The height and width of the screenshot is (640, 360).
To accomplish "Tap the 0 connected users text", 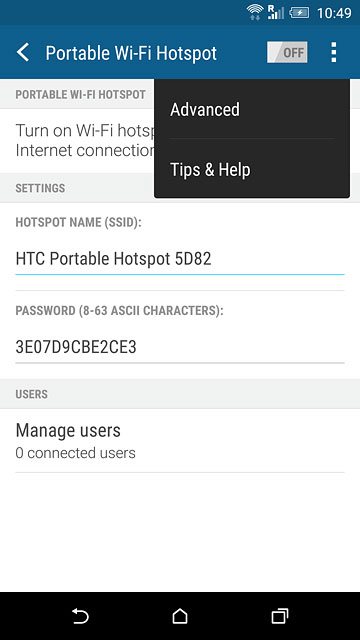I will click(x=76, y=453).
